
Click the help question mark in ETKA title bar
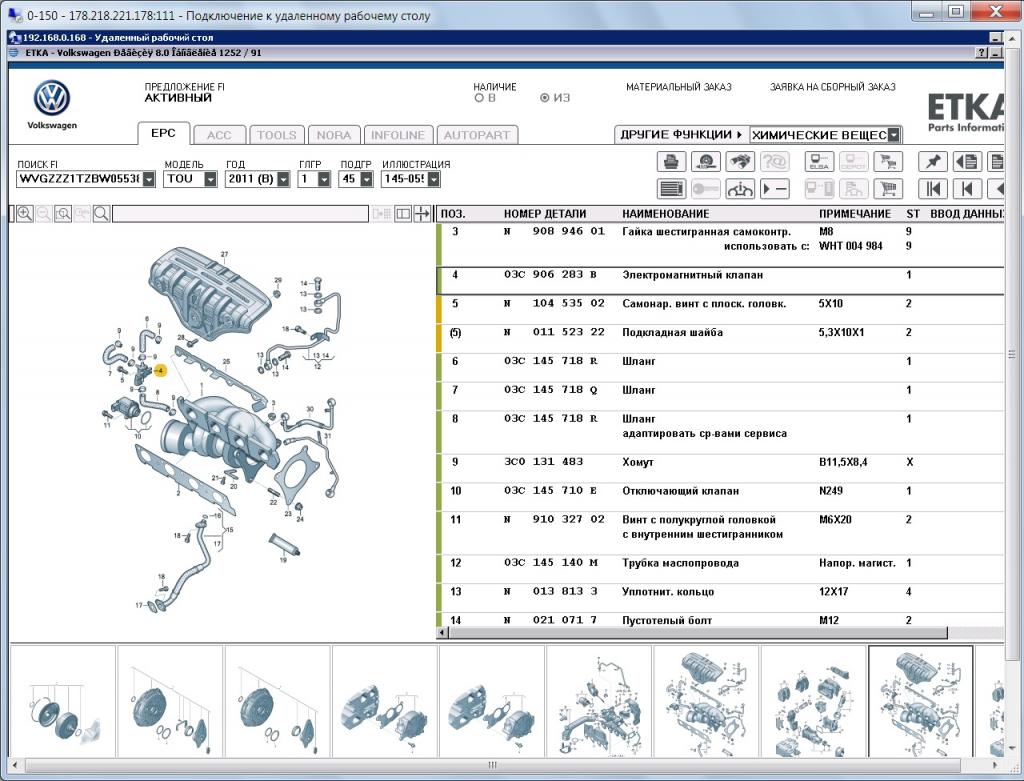coord(981,53)
